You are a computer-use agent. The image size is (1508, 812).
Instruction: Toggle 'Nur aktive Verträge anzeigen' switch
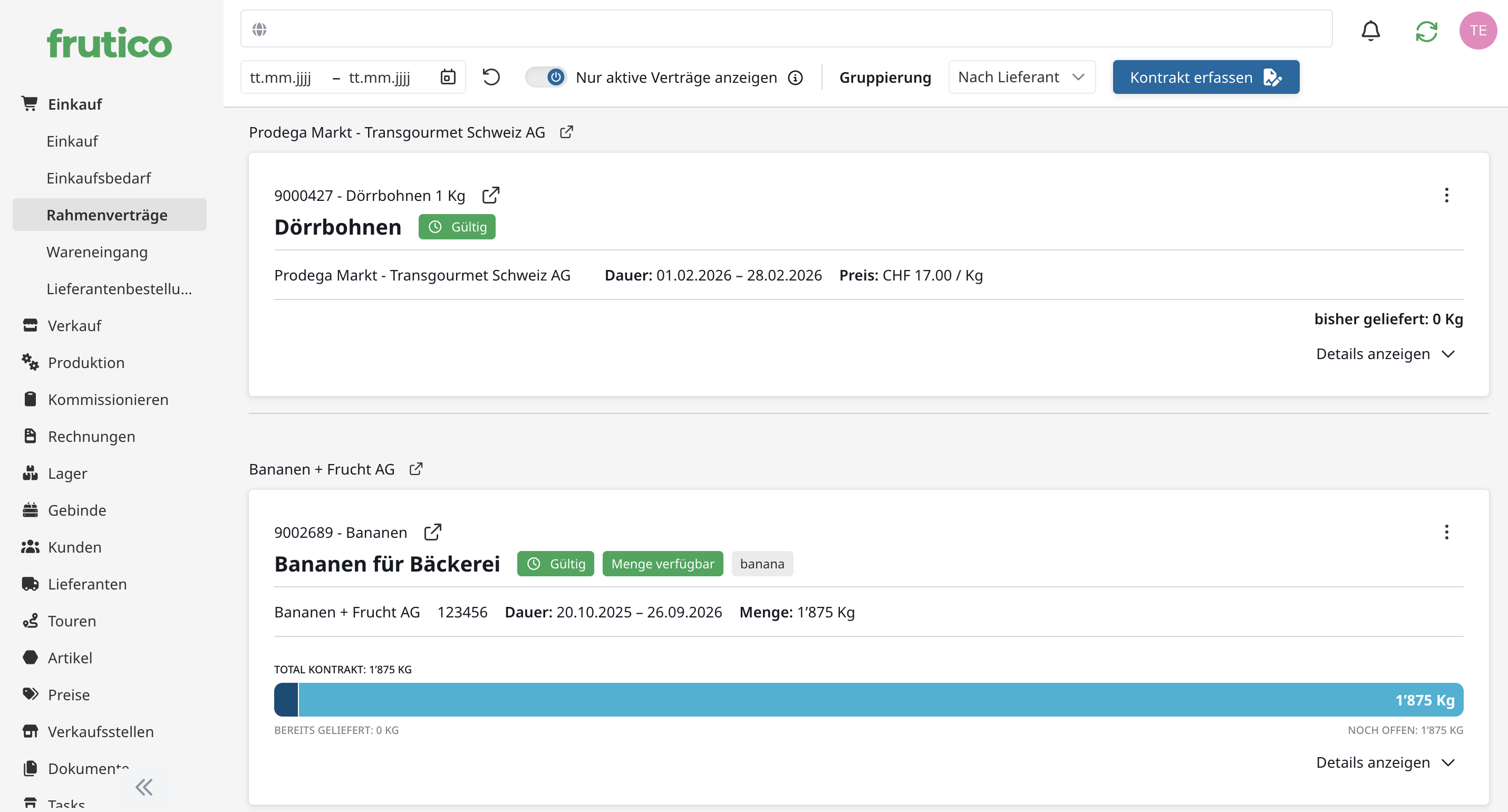(546, 78)
